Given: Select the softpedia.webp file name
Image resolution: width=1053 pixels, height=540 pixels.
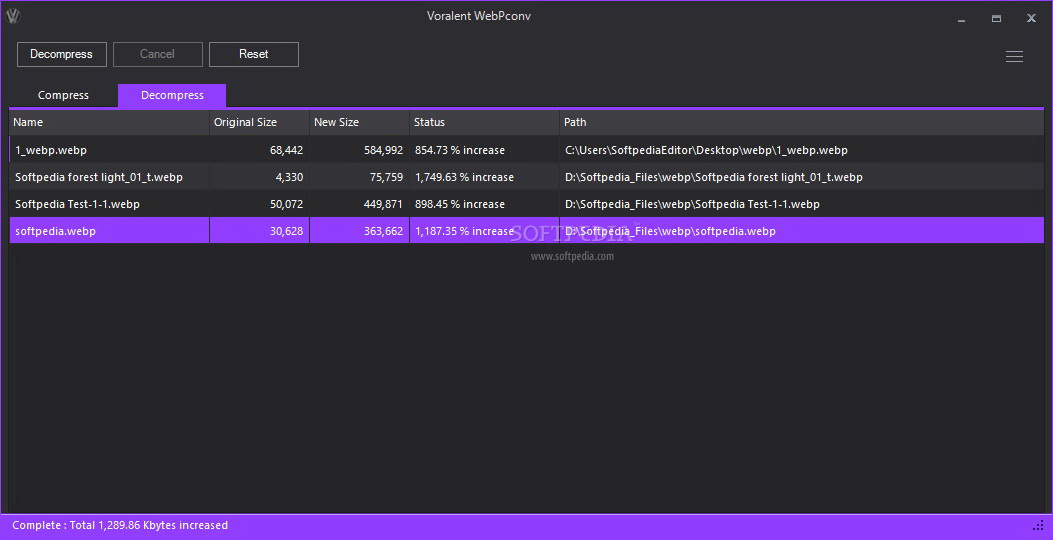Looking at the screenshot, I should (55, 231).
